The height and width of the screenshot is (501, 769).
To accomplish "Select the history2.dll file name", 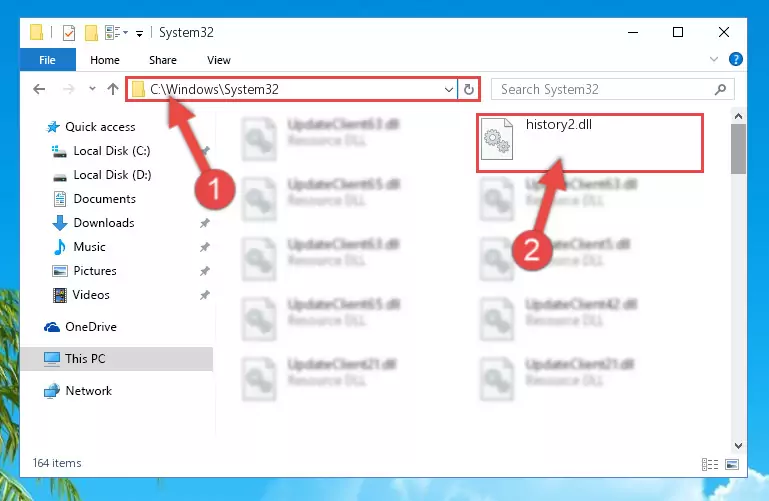I will coord(559,125).
